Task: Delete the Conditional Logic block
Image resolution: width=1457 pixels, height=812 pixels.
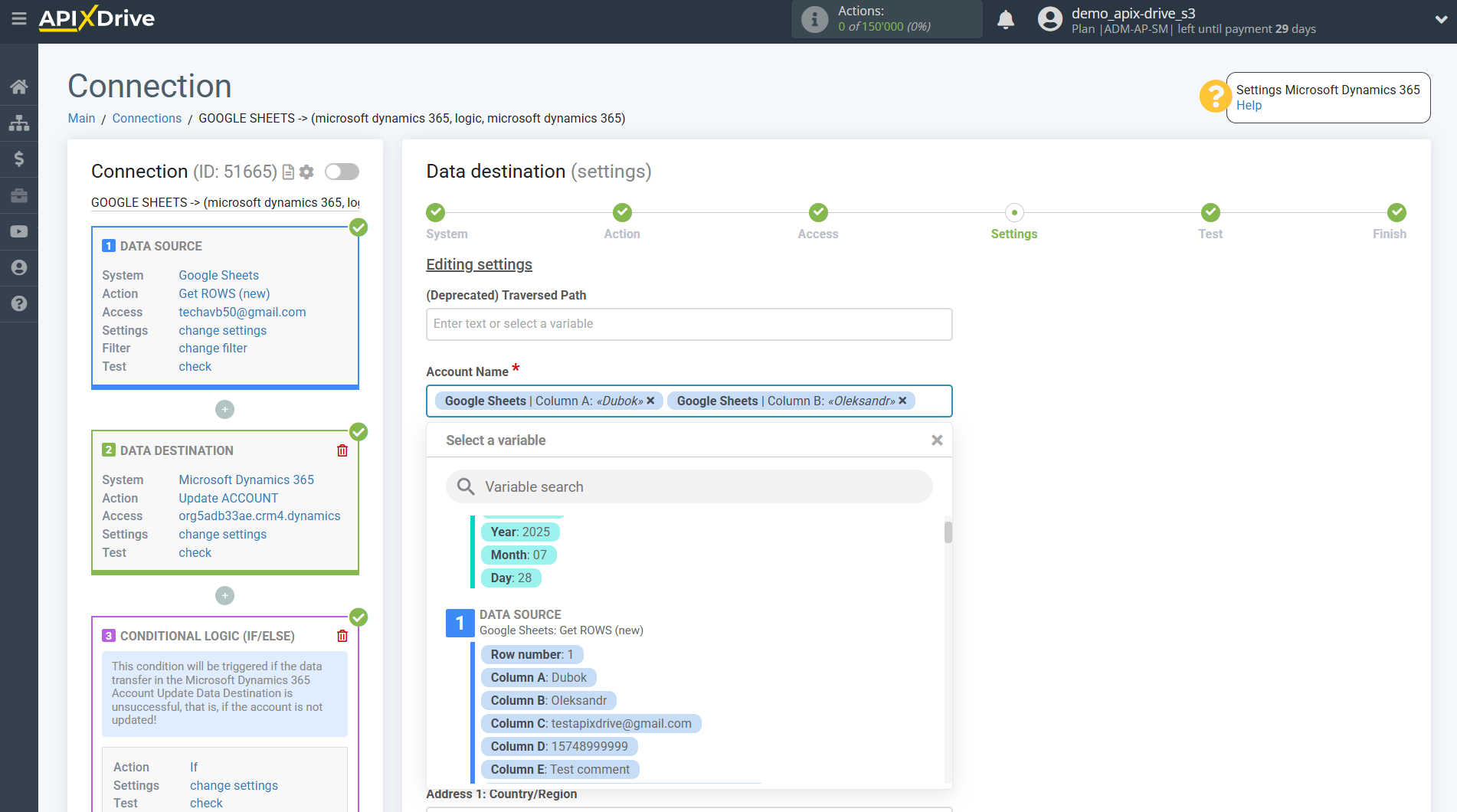Action: [342, 636]
